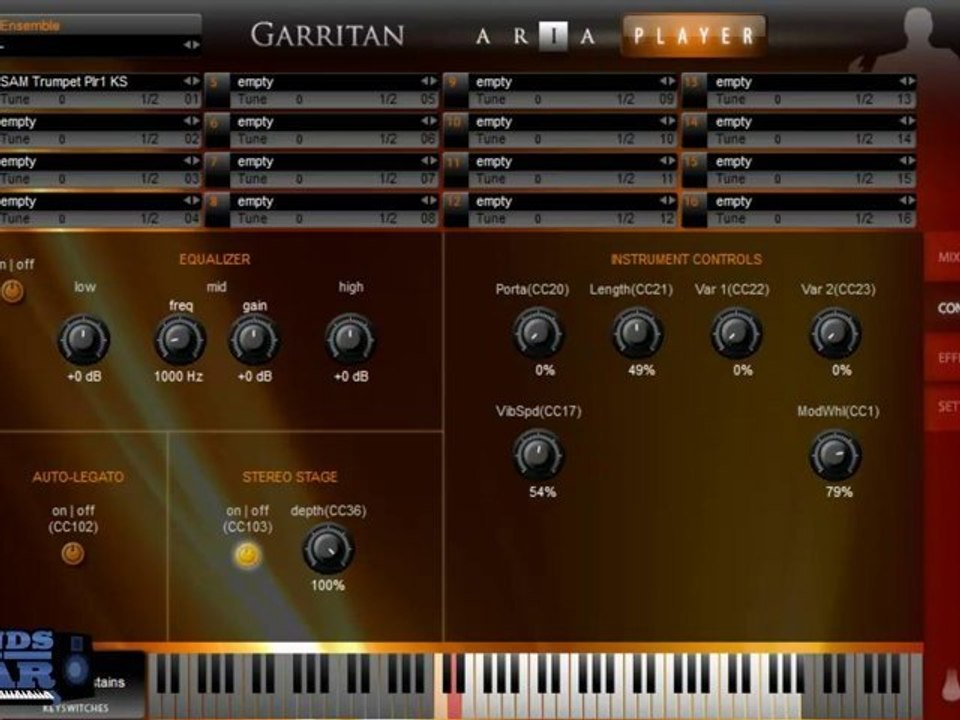Screen dimensions: 960x720
Task: Switch to the Mixer tab
Action: 943,257
